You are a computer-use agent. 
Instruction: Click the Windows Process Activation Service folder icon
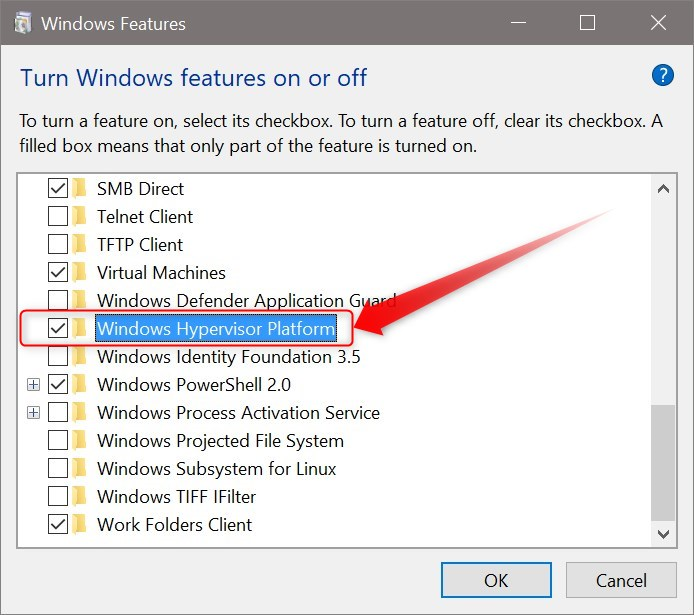click(79, 412)
